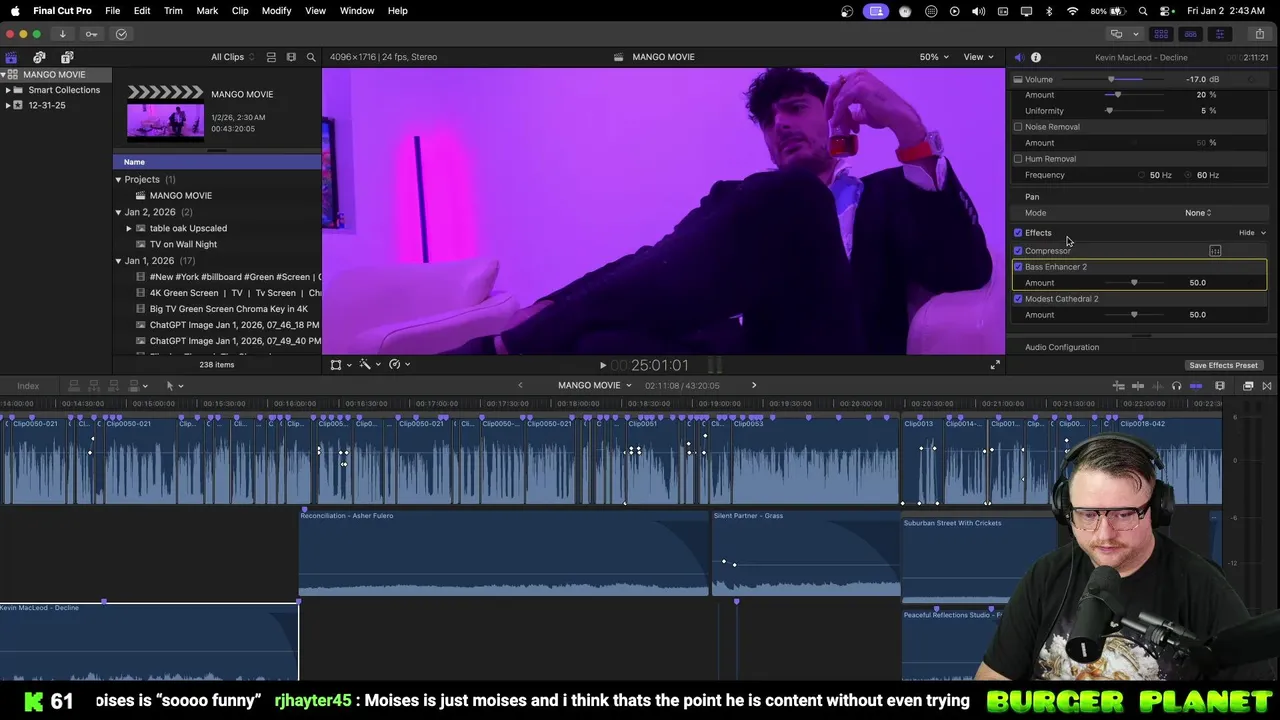The image size is (1280, 720).
Task: Enable the Hum Removal checkbox
Action: [x=1018, y=159]
